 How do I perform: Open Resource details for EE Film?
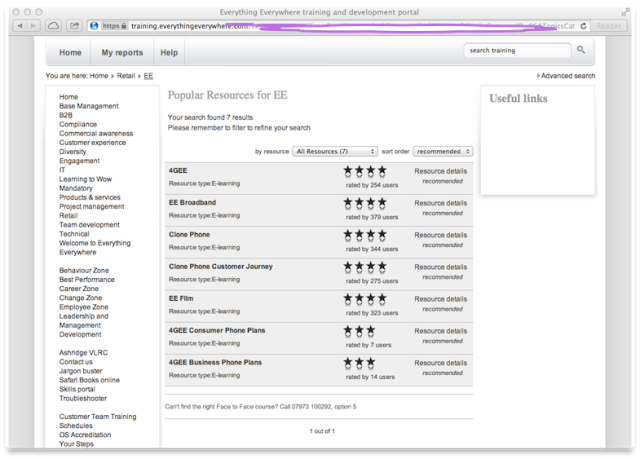pos(440,299)
